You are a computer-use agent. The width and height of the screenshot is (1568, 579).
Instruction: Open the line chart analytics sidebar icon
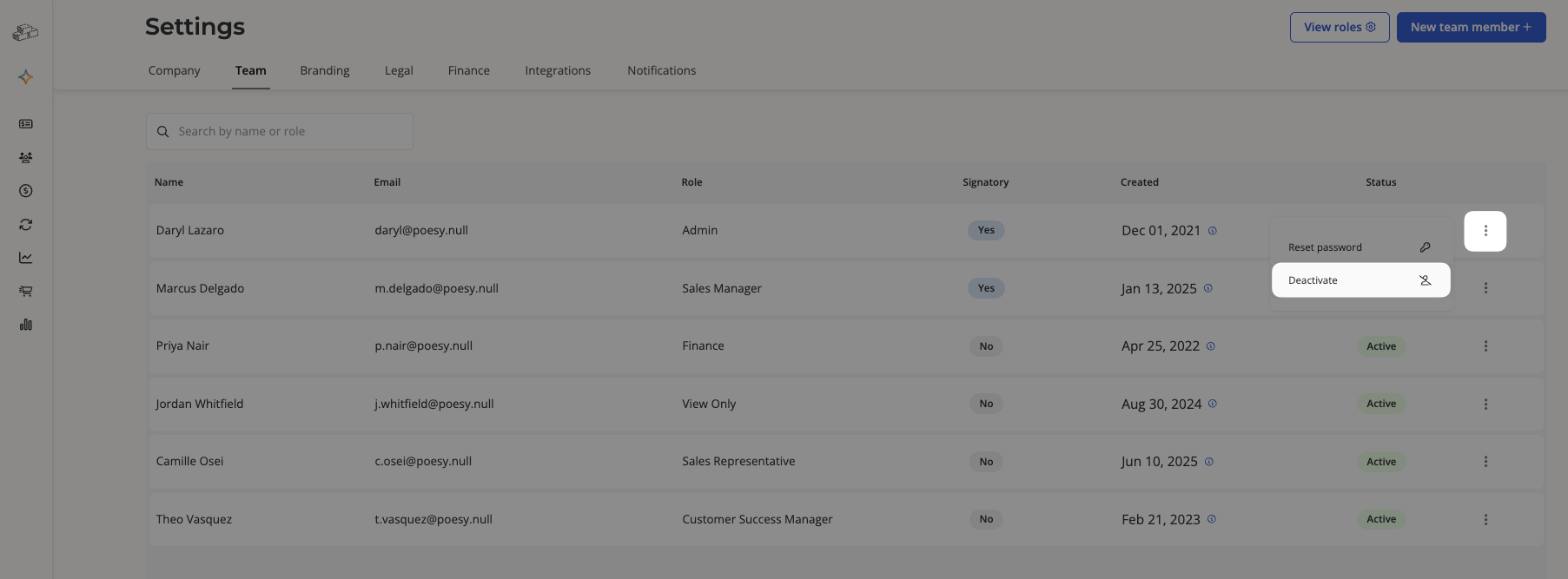coord(26,258)
